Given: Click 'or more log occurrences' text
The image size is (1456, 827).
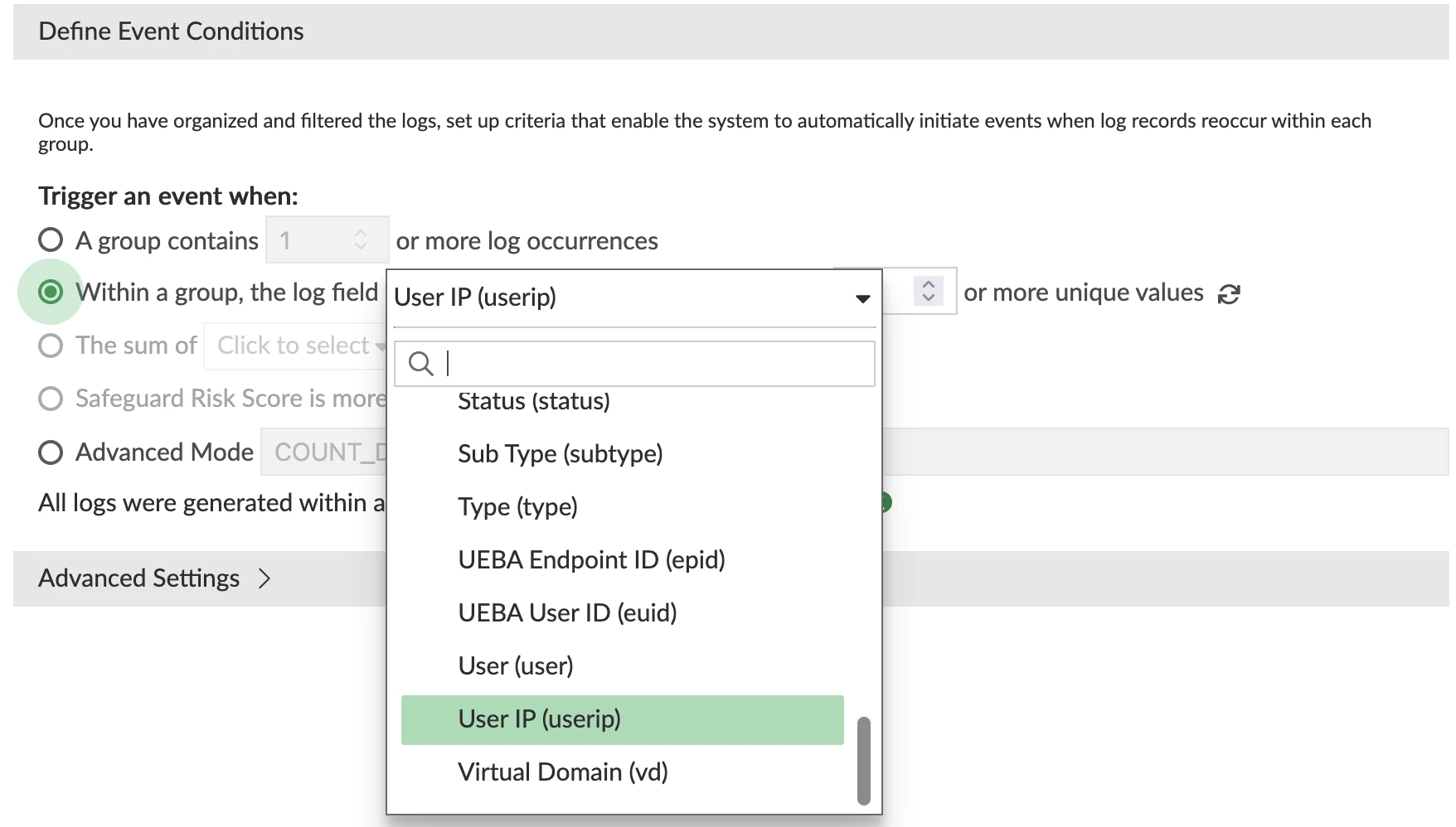Looking at the screenshot, I should click(x=527, y=241).
